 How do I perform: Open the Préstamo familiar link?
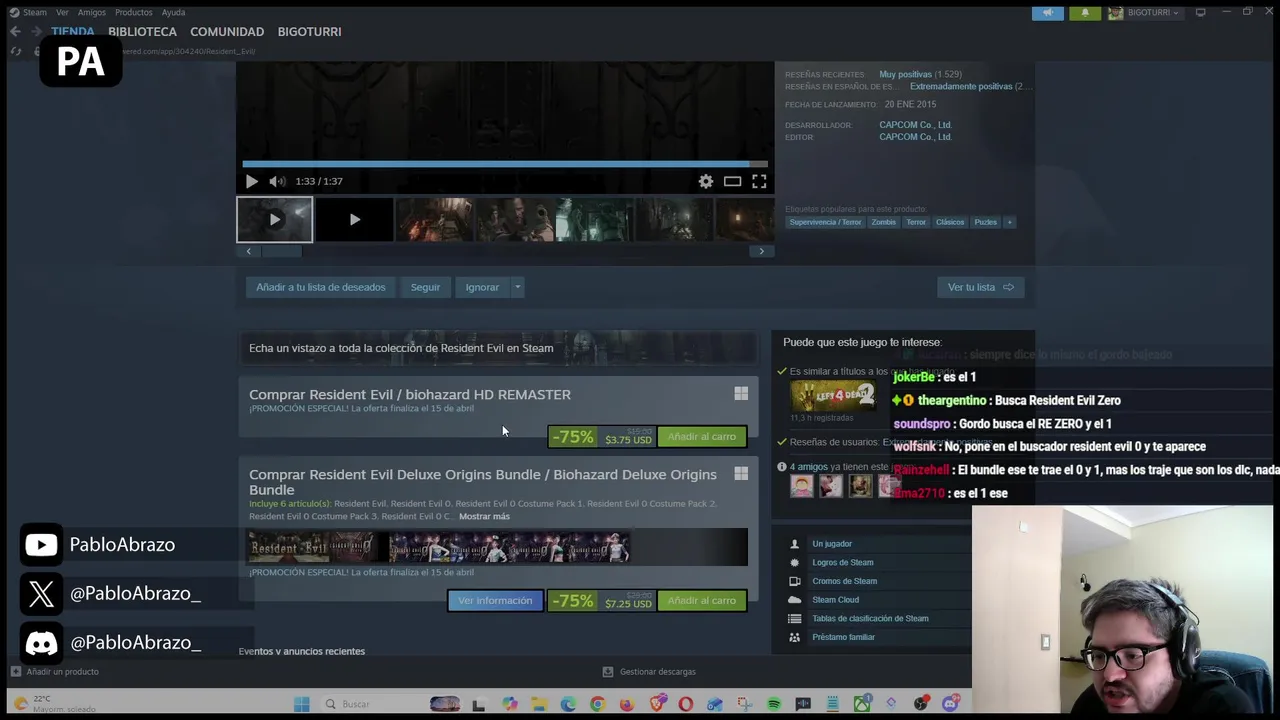844,637
